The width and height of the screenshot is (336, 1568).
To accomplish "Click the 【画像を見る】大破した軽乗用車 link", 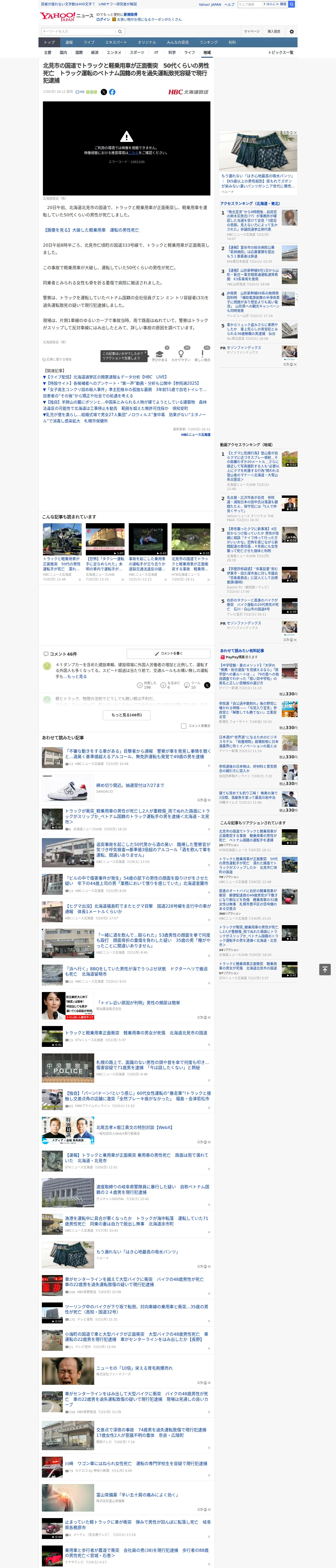I will [x=91, y=230].
